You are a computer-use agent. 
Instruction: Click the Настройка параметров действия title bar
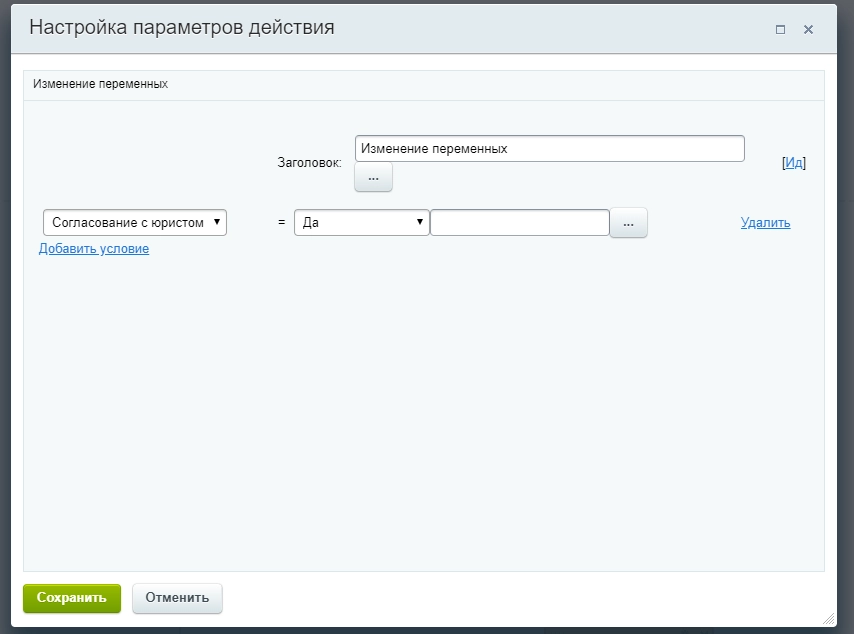click(x=400, y=29)
